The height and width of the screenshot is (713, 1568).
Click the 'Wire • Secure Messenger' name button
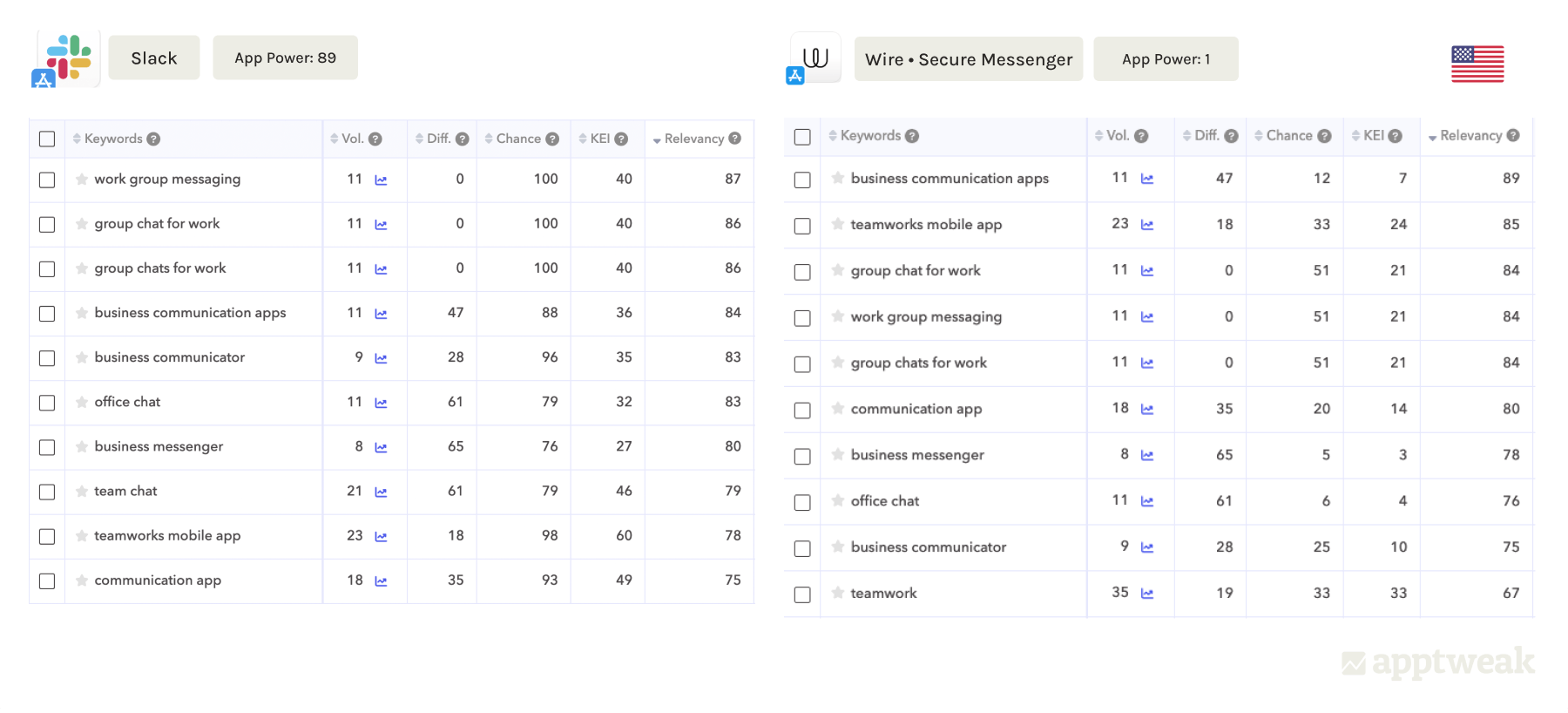[968, 59]
